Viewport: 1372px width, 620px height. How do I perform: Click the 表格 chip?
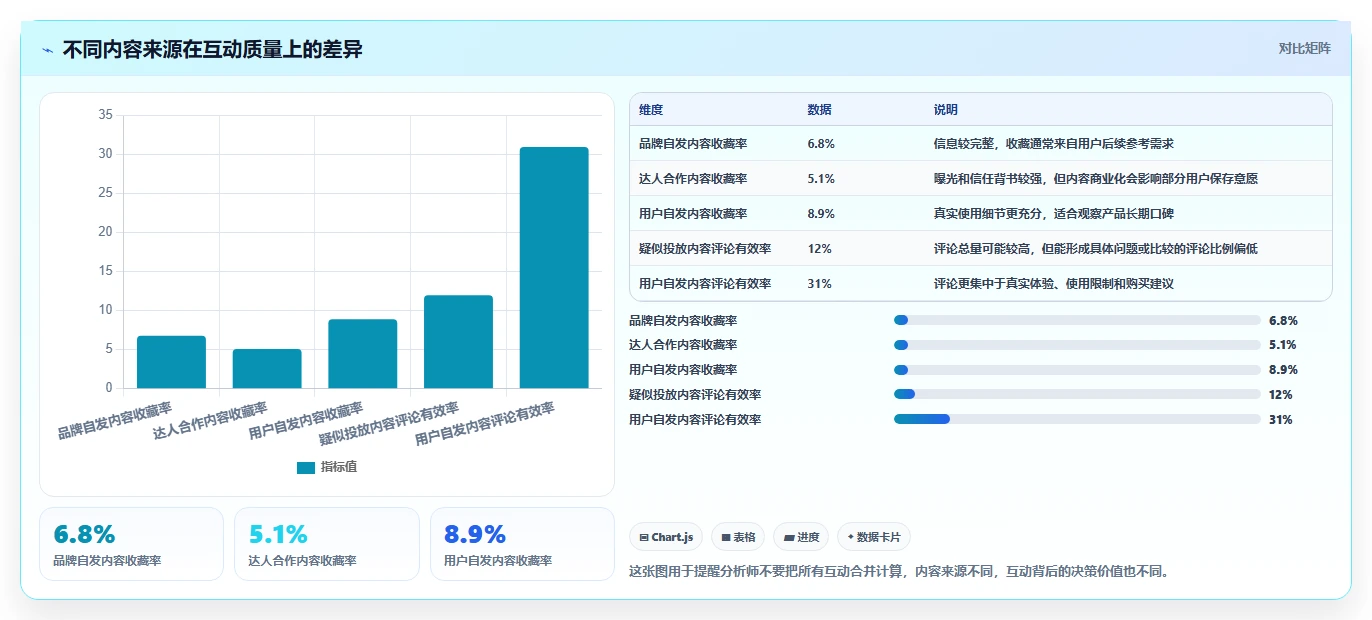point(738,537)
